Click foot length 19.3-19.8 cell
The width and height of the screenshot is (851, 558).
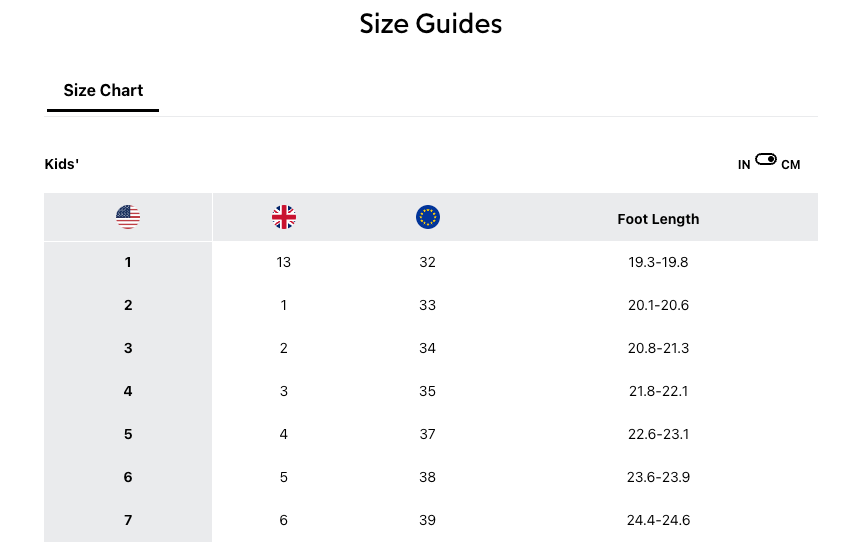[658, 262]
